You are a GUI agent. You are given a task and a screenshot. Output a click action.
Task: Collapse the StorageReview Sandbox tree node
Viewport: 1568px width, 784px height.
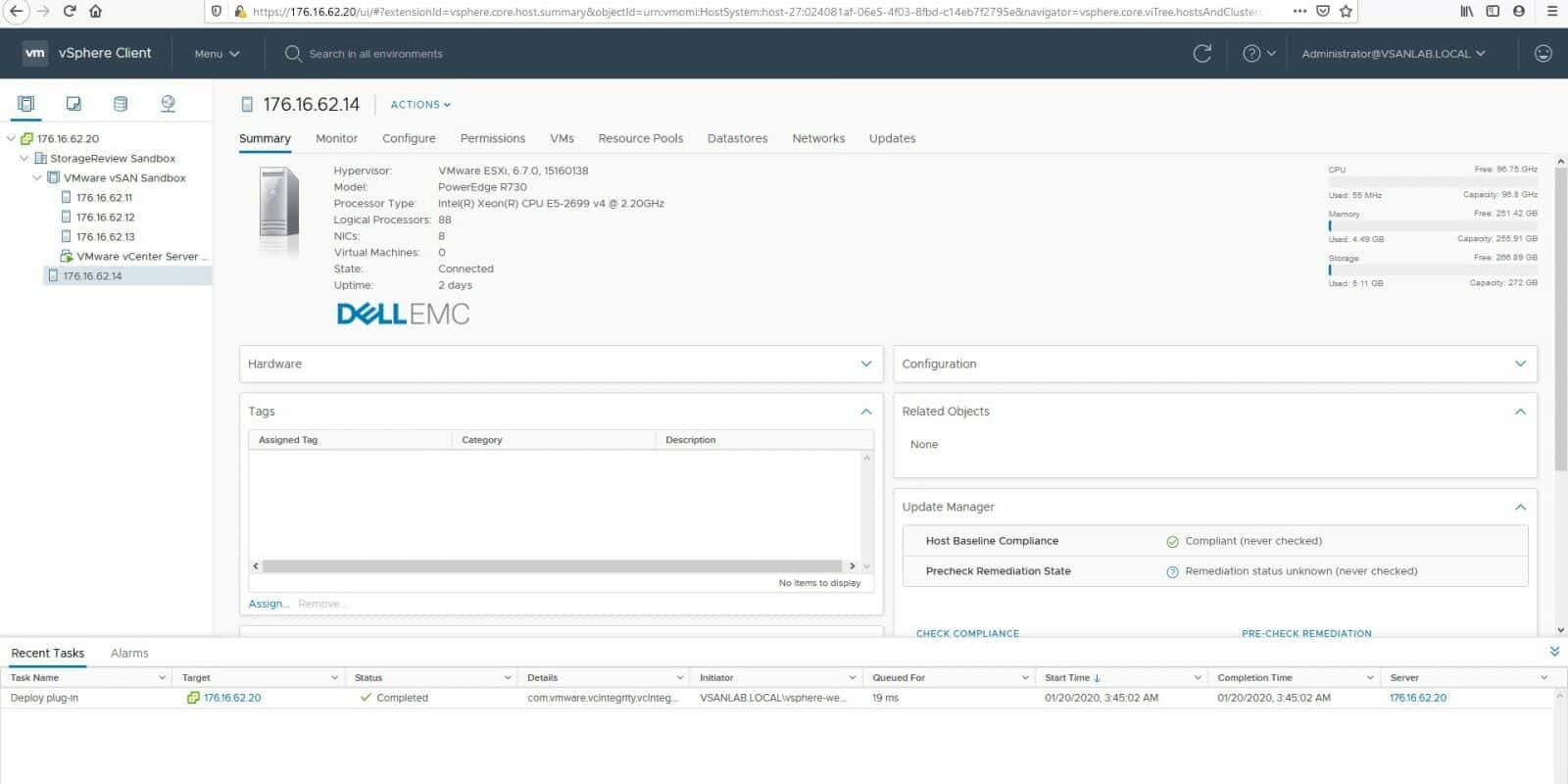[24, 159]
